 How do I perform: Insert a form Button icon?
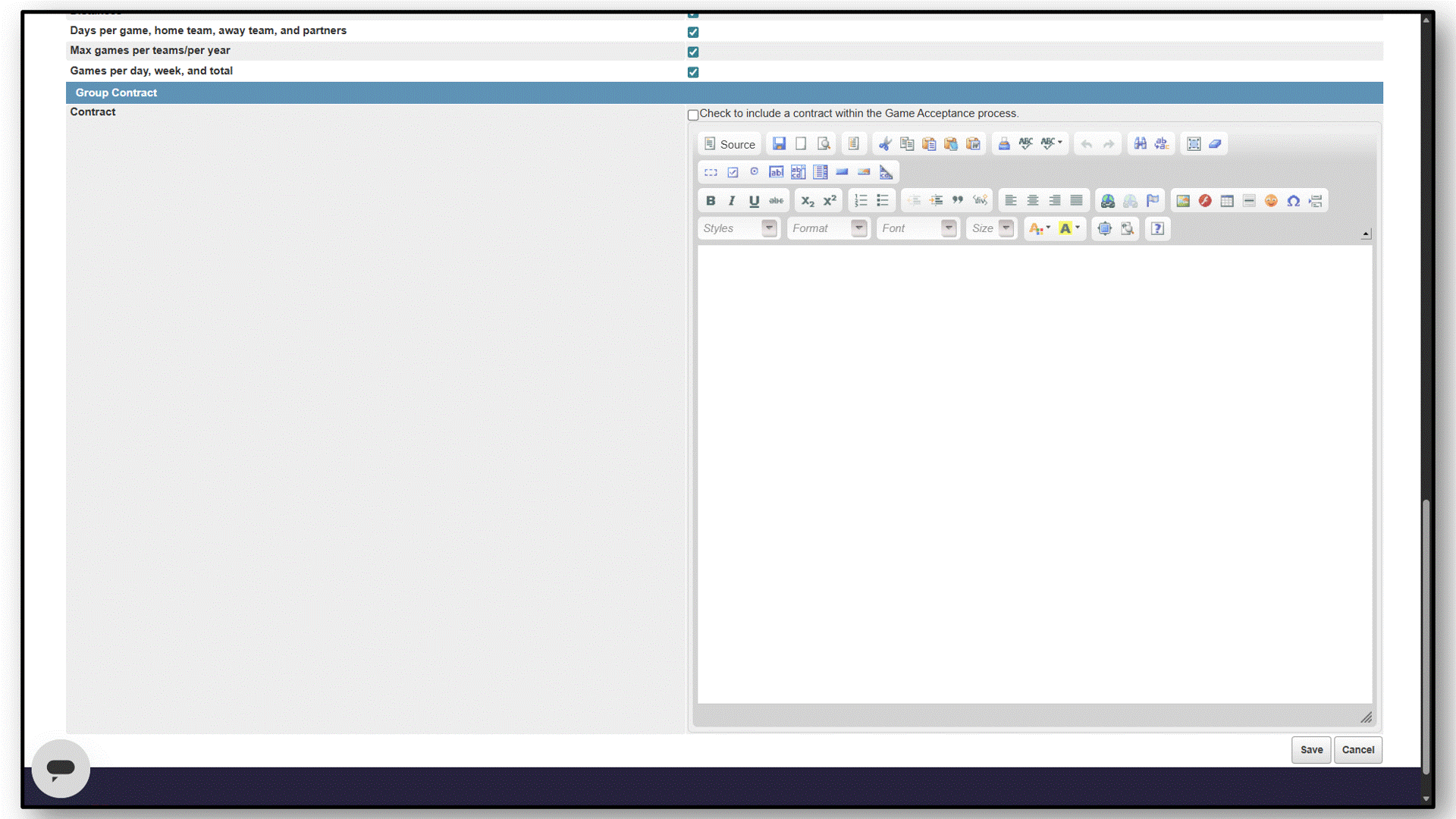coord(842,172)
